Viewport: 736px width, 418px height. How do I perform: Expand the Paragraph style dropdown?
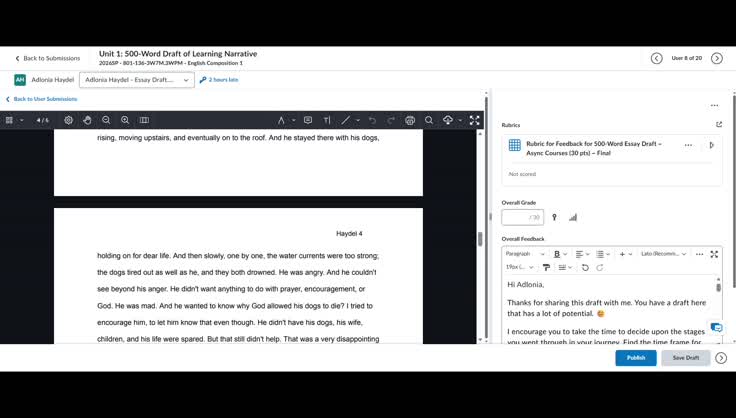[525, 254]
